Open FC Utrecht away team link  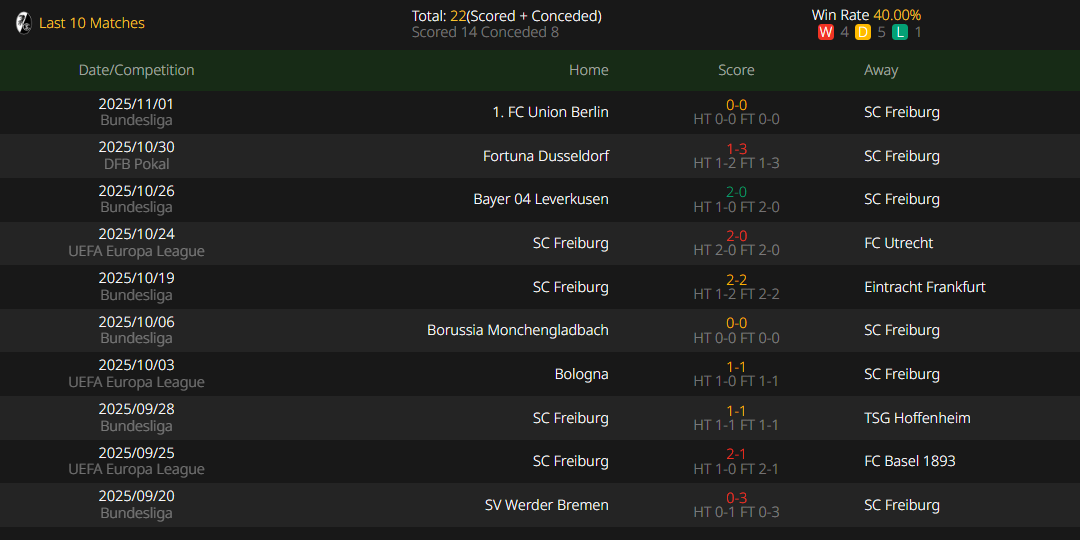point(901,243)
